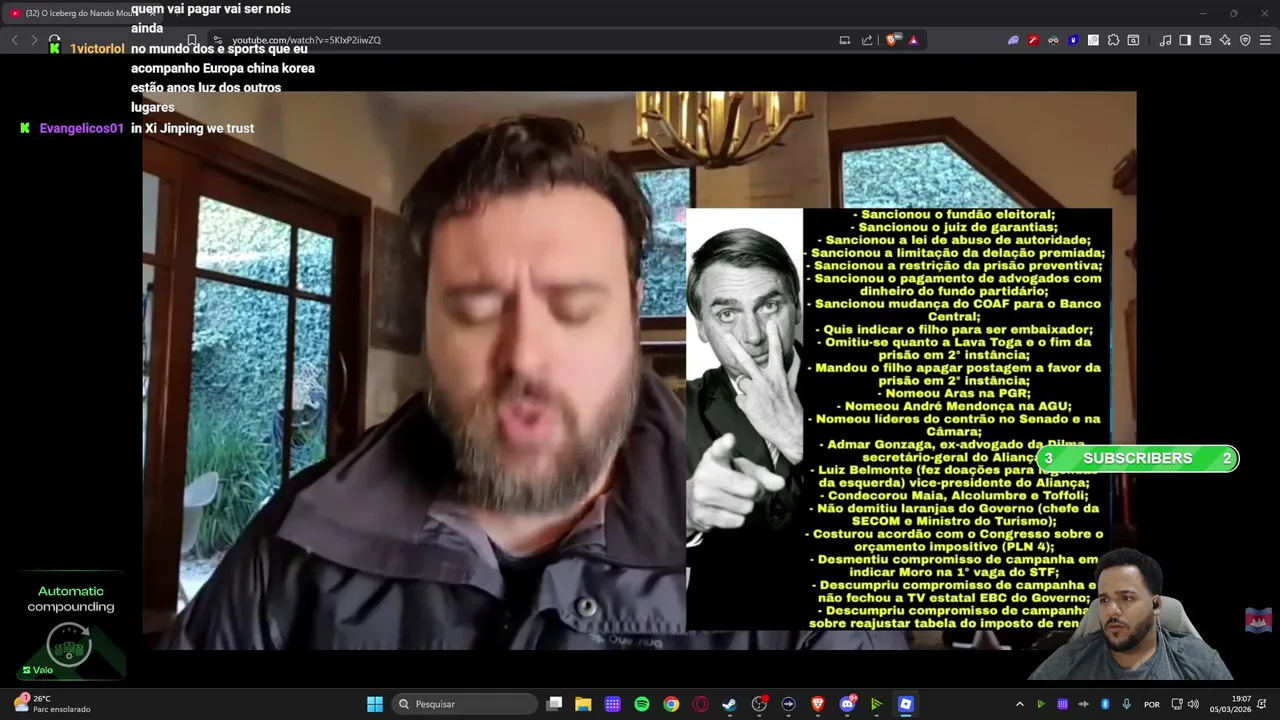
Task: Open Task View on the taskbar
Action: point(554,704)
